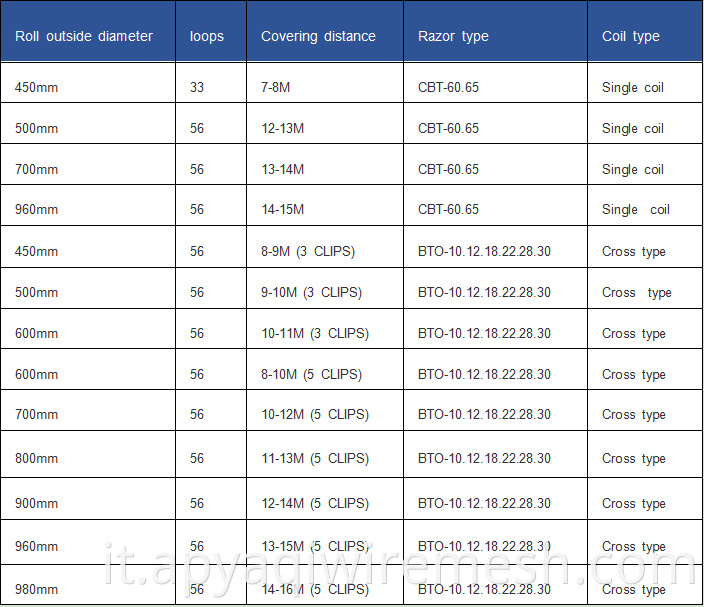Select the '12-14M (5 CLIPS)' cell
This screenshot has height=607, width=704.
[x=325, y=498]
